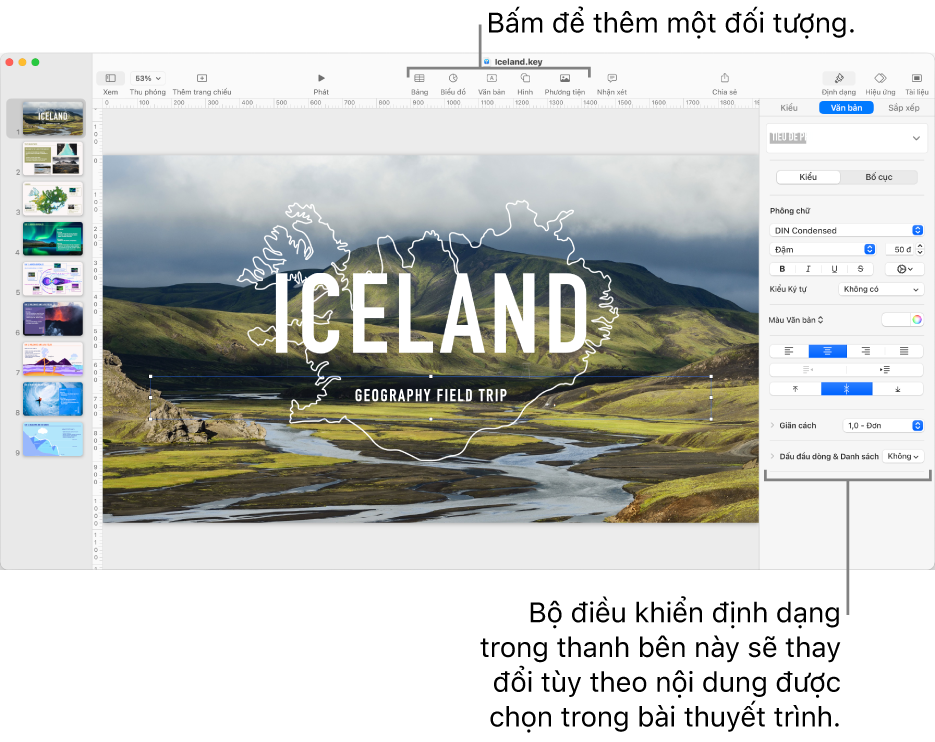Select slide 3 green map thumbnail

pos(53,199)
